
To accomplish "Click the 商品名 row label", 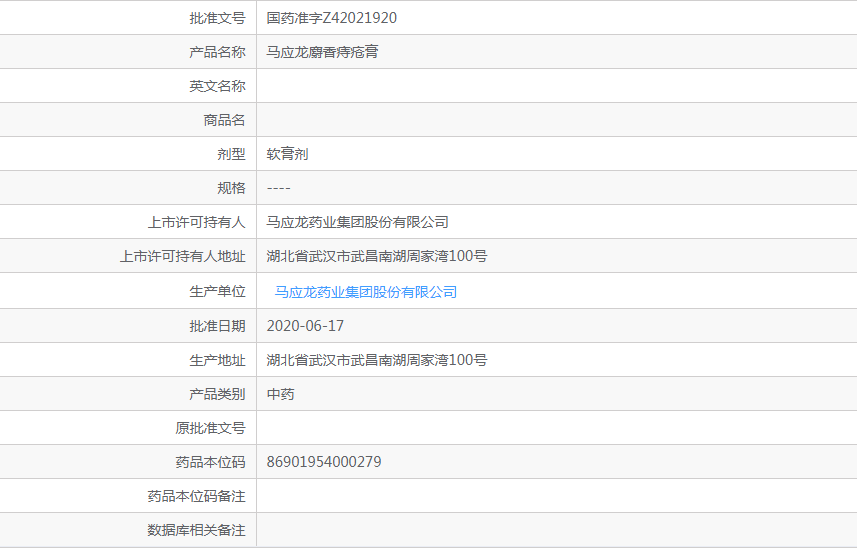I will [225, 120].
